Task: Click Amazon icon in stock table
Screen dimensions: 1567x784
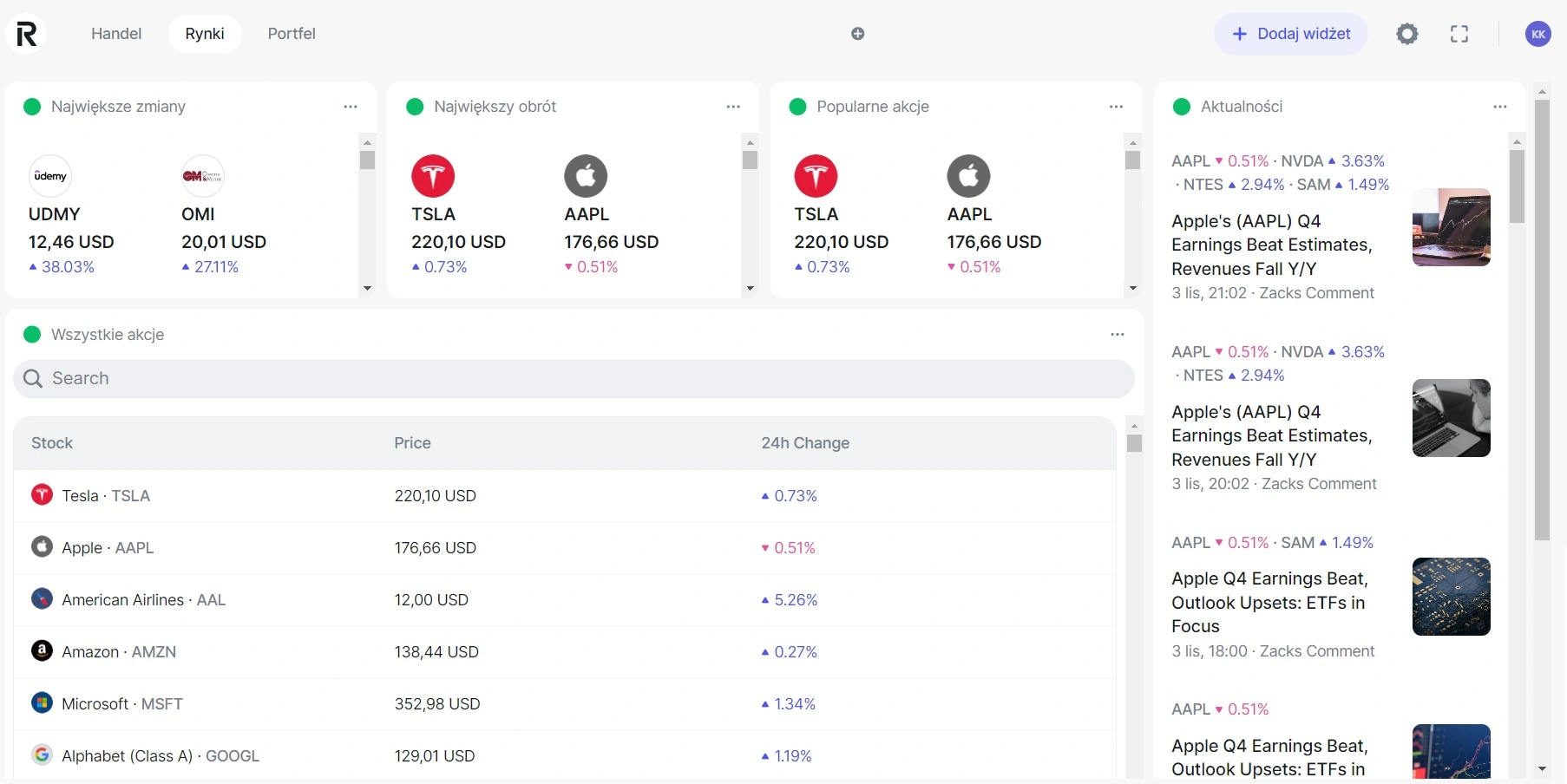Action: pos(42,651)
